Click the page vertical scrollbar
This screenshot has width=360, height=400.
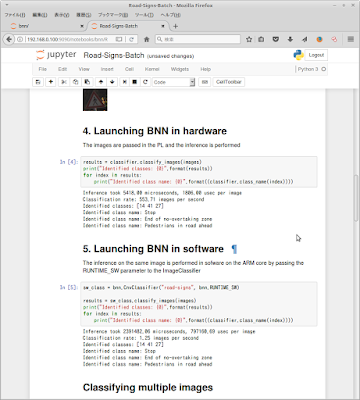356,197
